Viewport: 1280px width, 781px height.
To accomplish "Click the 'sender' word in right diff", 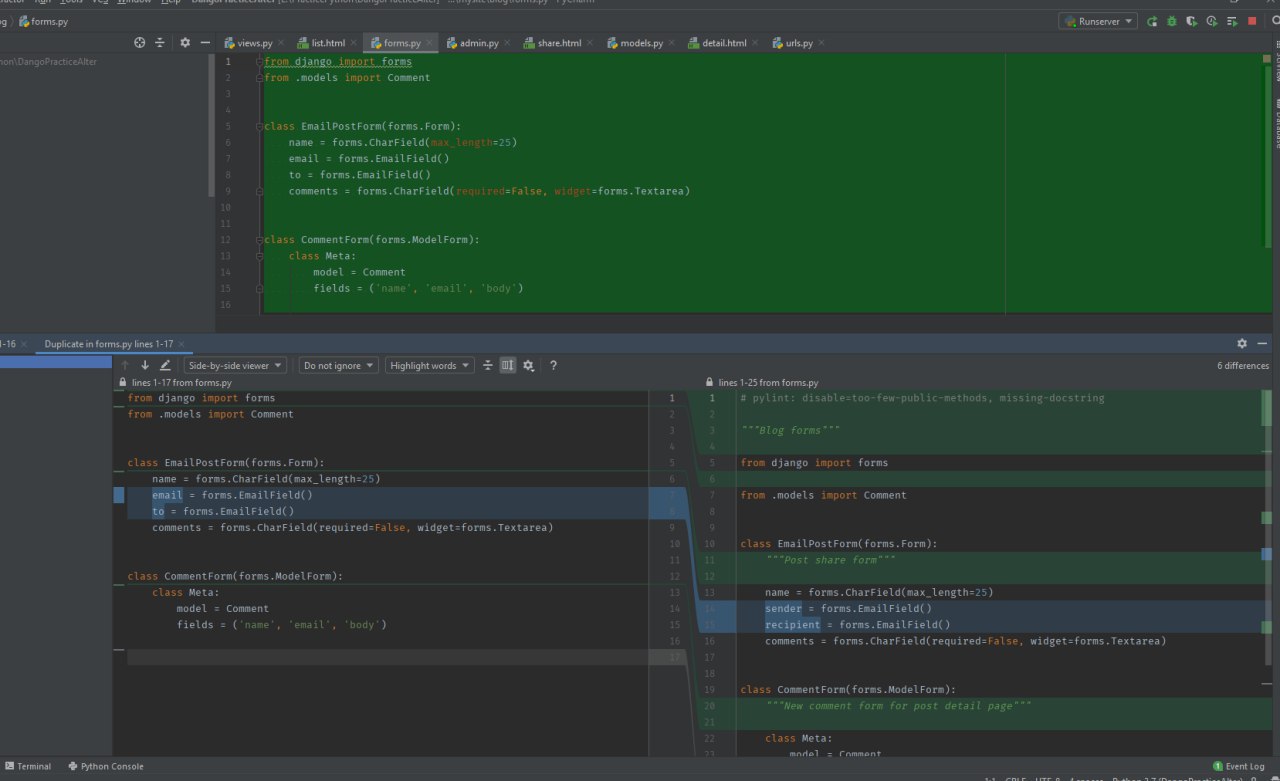I will pos(783,608).
